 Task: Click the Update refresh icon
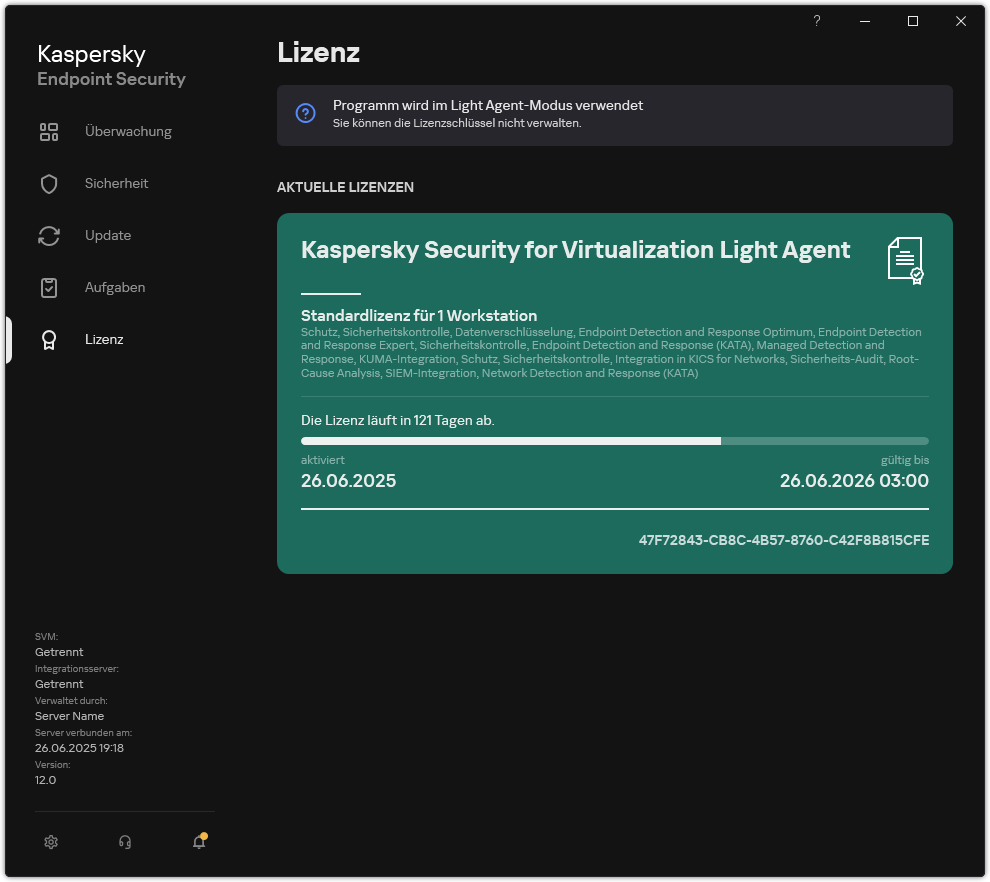[x=49, y=235]
